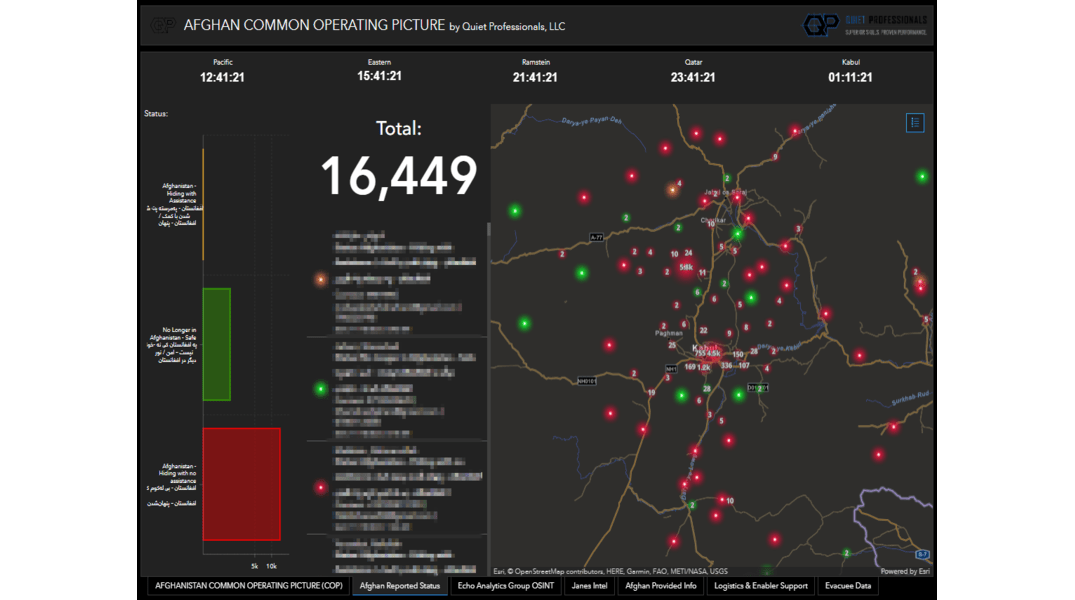Select the green 'No Longer in Afghanistan' bar
The height and width of the screenshot is (600, 1075).
pyautogui.click(x=217, y=344)
